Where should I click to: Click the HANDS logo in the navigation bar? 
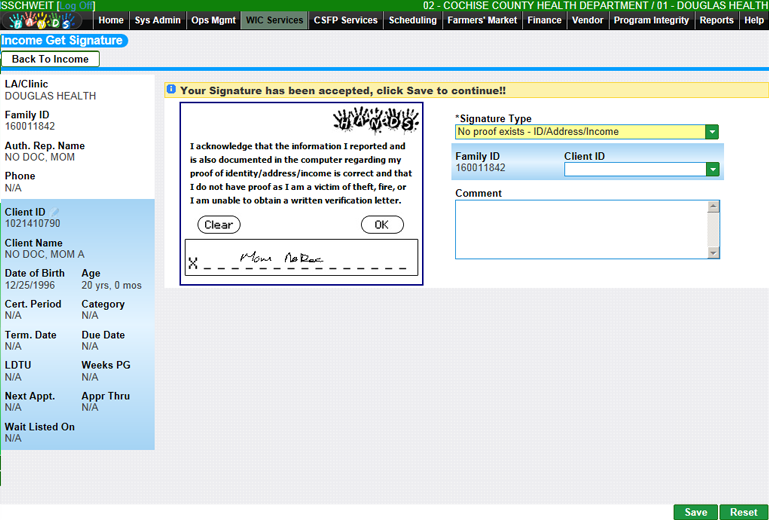[46, 20]
